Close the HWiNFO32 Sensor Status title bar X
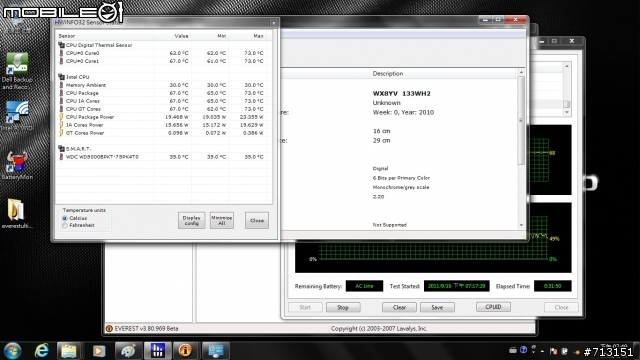This screenshot has height=360, width=640. tap(273, 23)
